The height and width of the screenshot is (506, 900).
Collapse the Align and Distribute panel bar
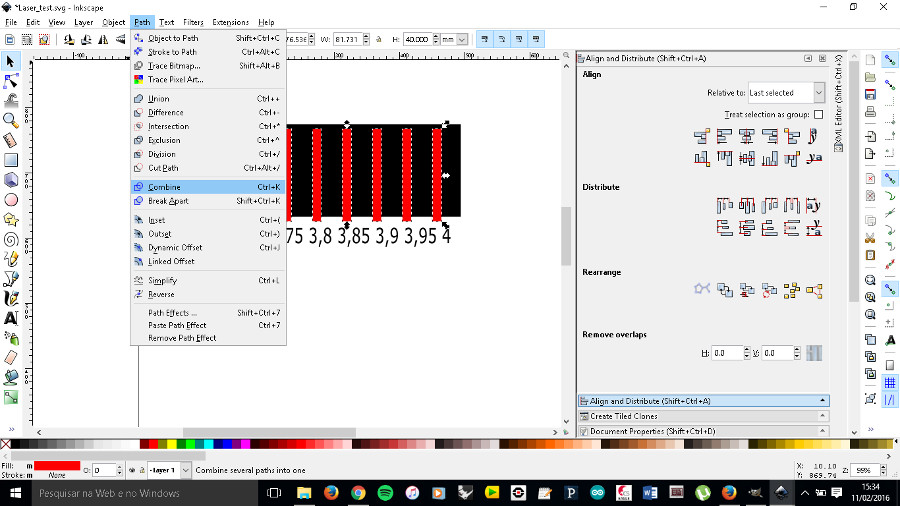click(704, 401)
